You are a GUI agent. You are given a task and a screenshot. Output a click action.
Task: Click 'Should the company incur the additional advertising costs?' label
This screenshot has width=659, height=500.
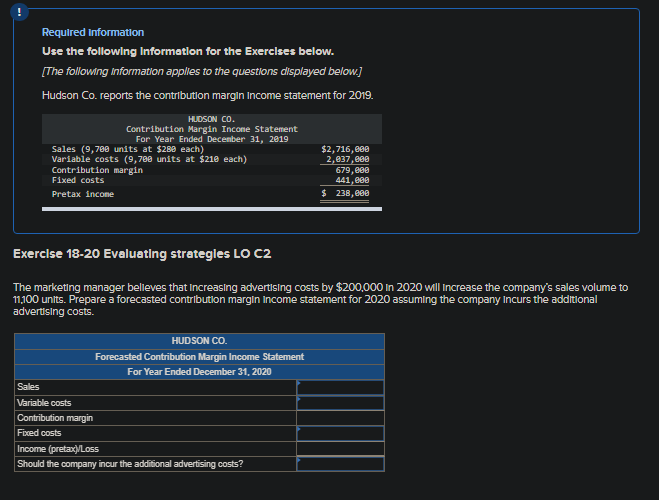coord(130,464)
